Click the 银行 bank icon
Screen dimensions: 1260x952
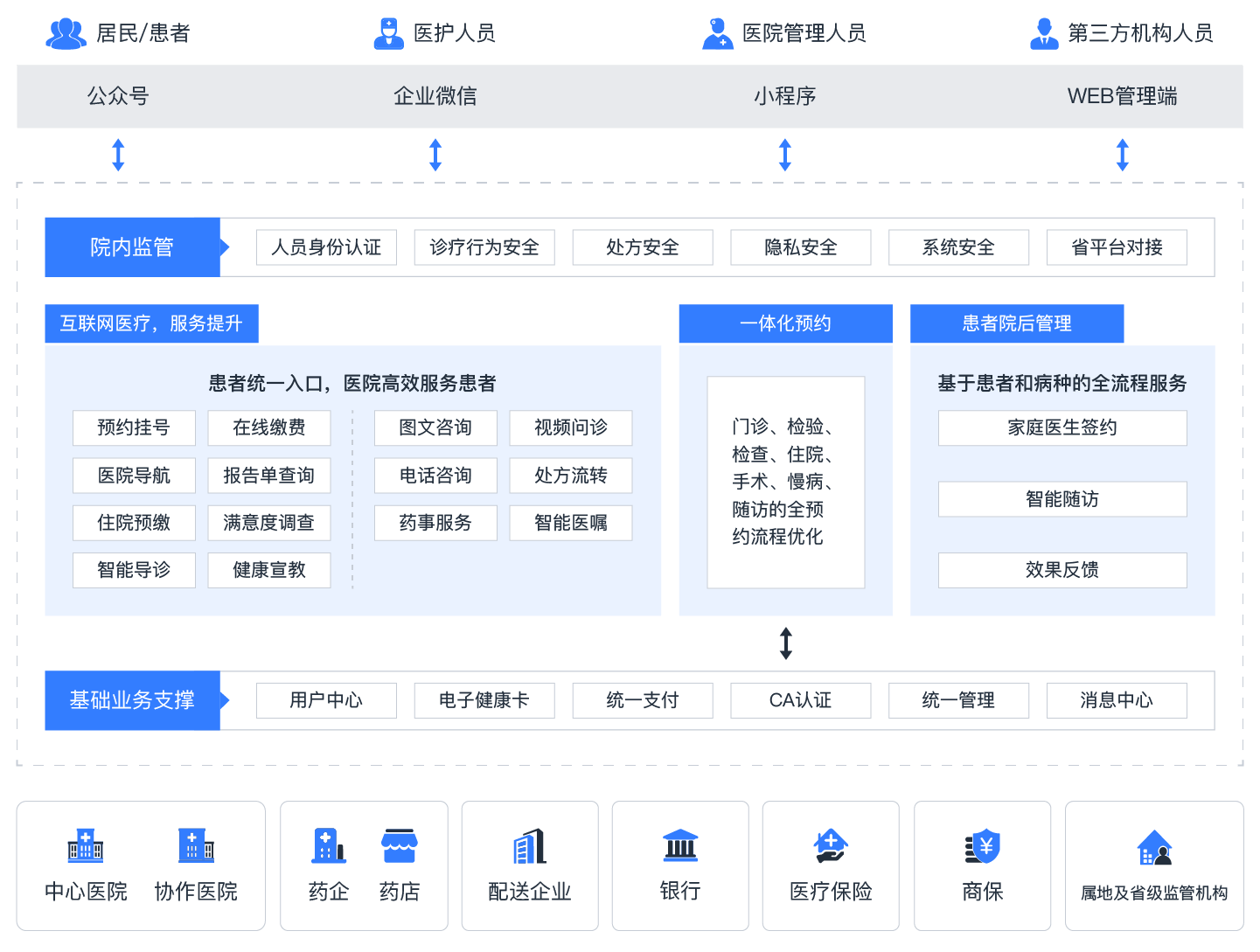click(679, 845)
